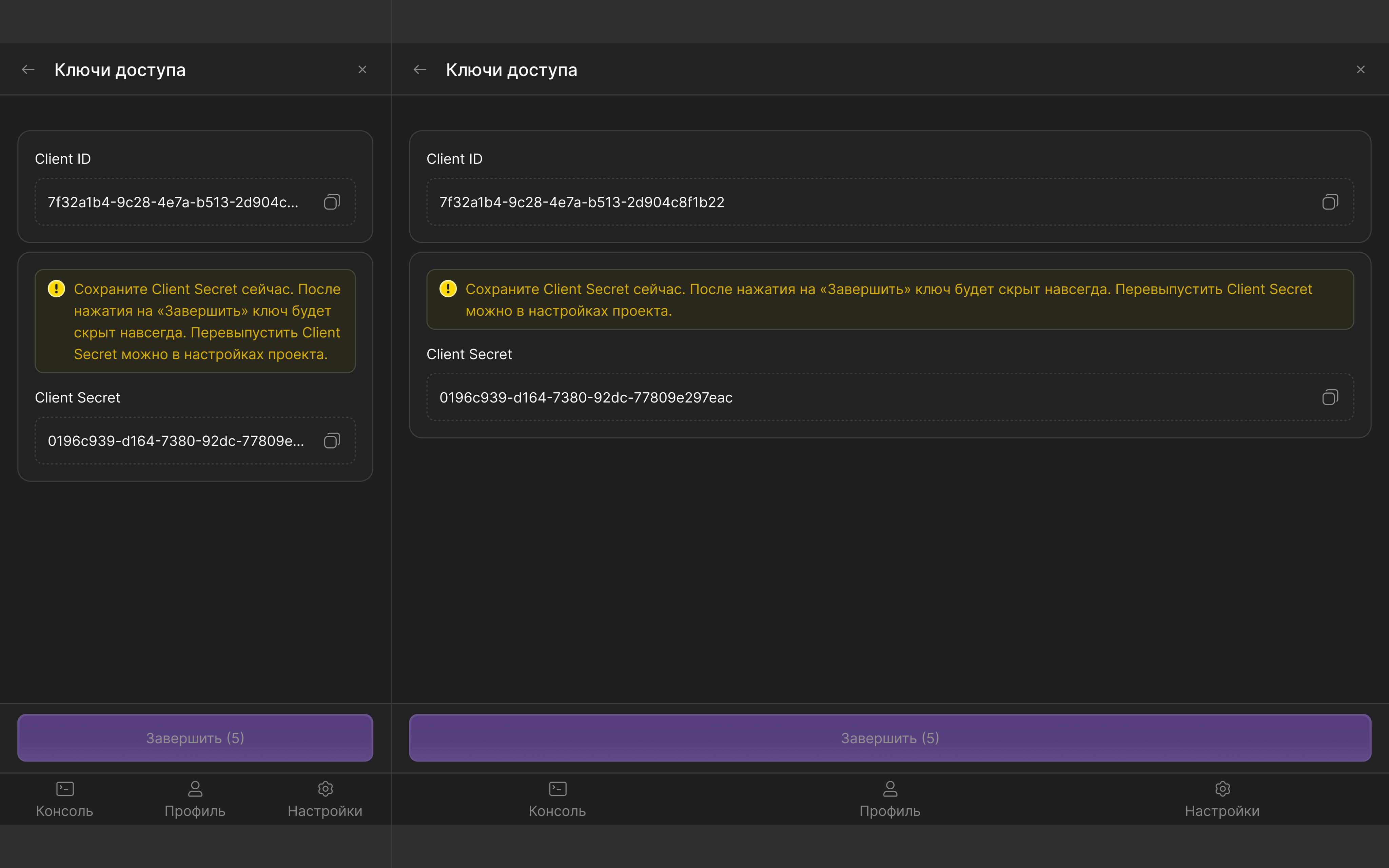This screenshot has width=1389, height=868.
Task: Click Завершить (5) button in right panel
Action: [x=890, y=738]
